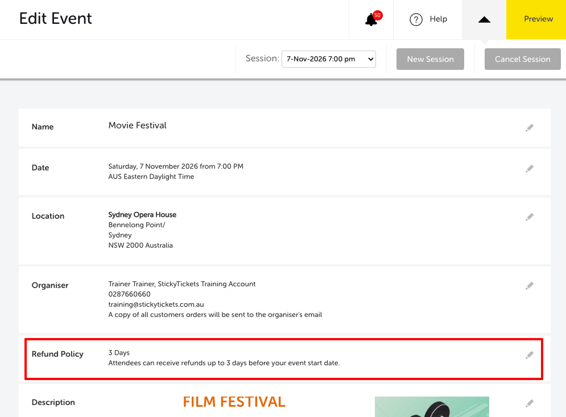Collapse the menu using the up arrow

(484, 19)
